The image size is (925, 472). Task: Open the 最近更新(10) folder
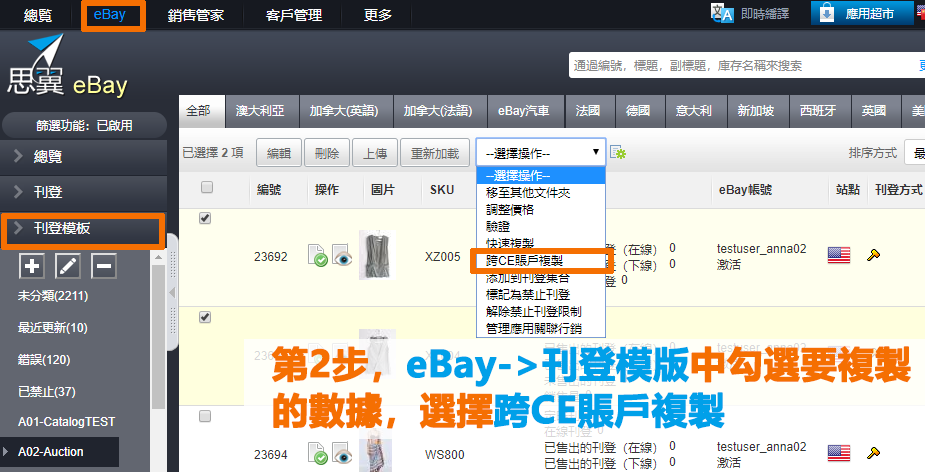tap(53, 327)
